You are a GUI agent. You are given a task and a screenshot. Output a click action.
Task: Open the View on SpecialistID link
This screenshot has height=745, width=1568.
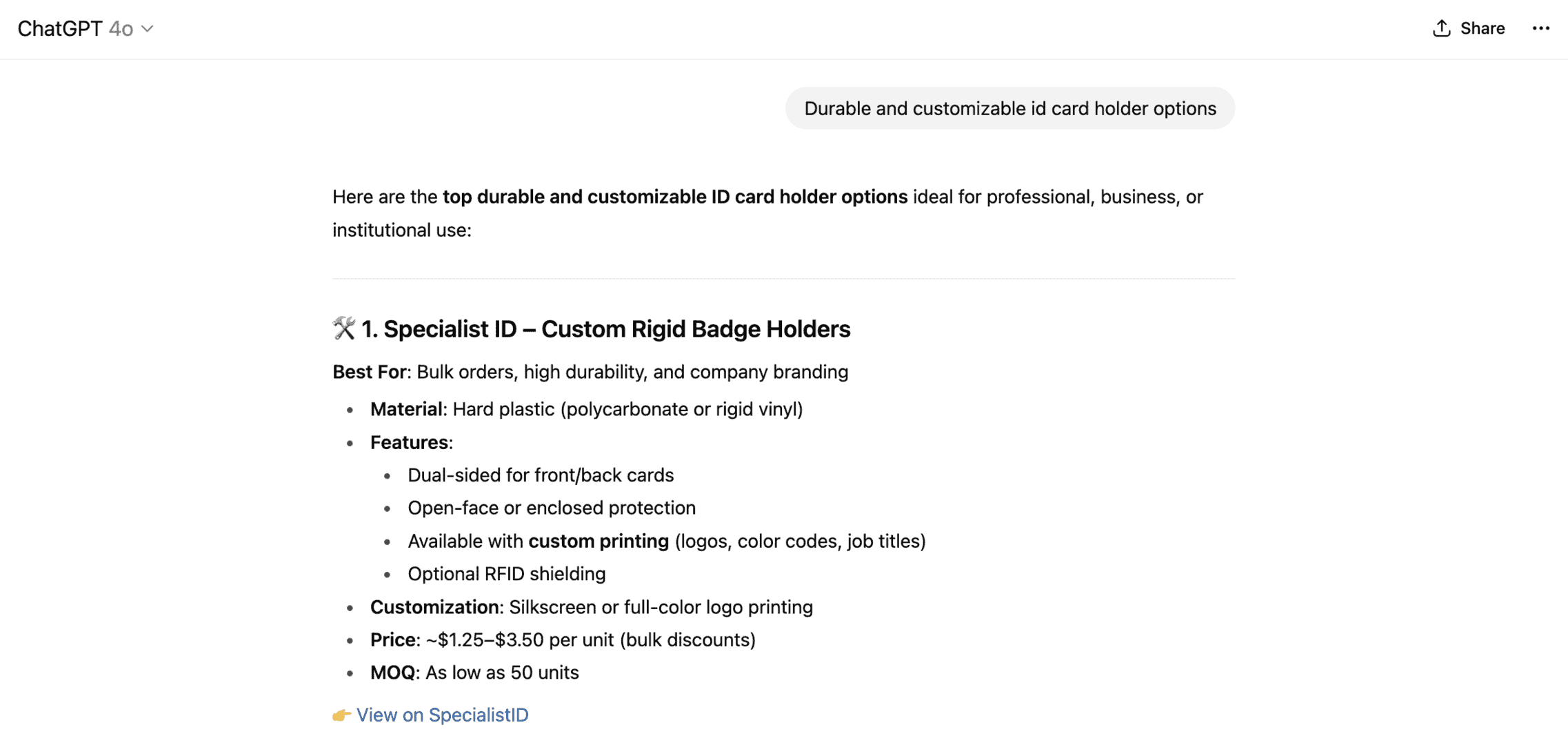point(442,715)
